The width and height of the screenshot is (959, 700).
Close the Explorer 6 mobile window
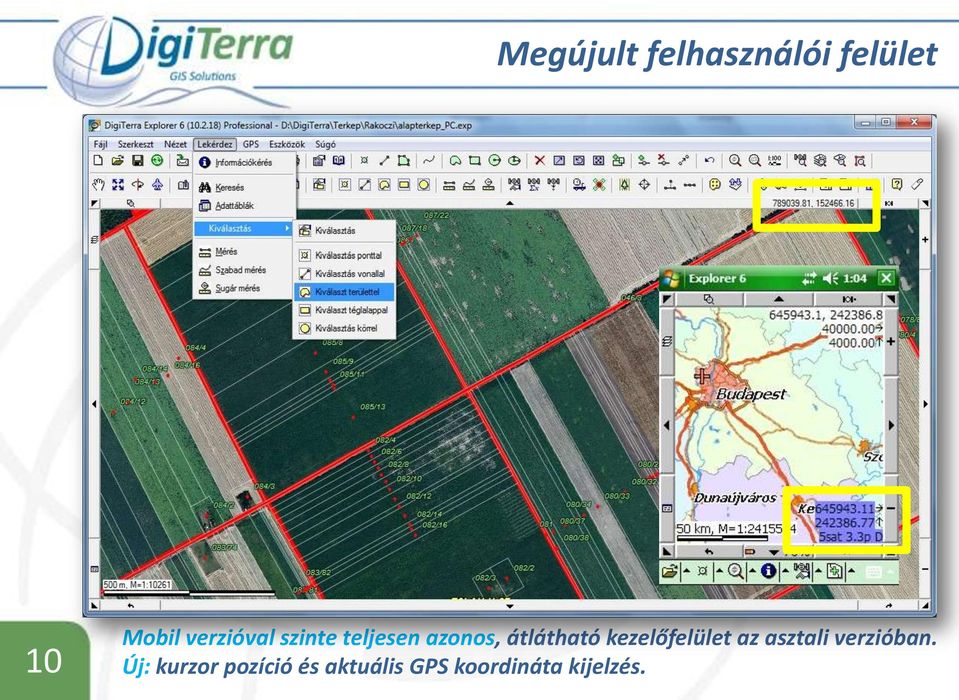886,279
